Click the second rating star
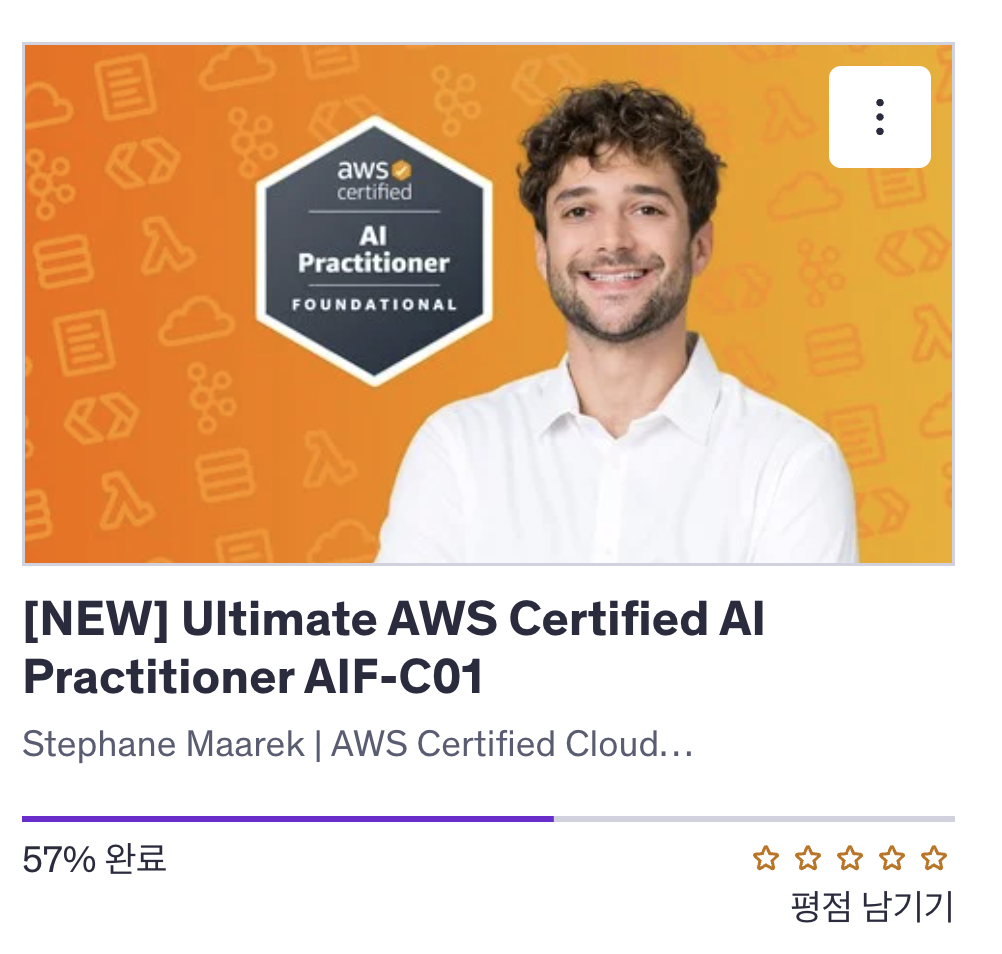This screenshot has height=954, width=1002. 808,858
